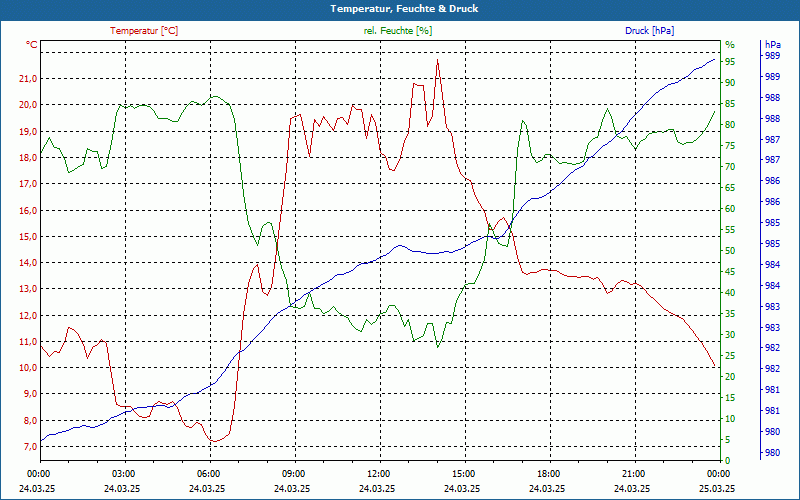Click the "11,0" temperature axis value

click(28, 341)
